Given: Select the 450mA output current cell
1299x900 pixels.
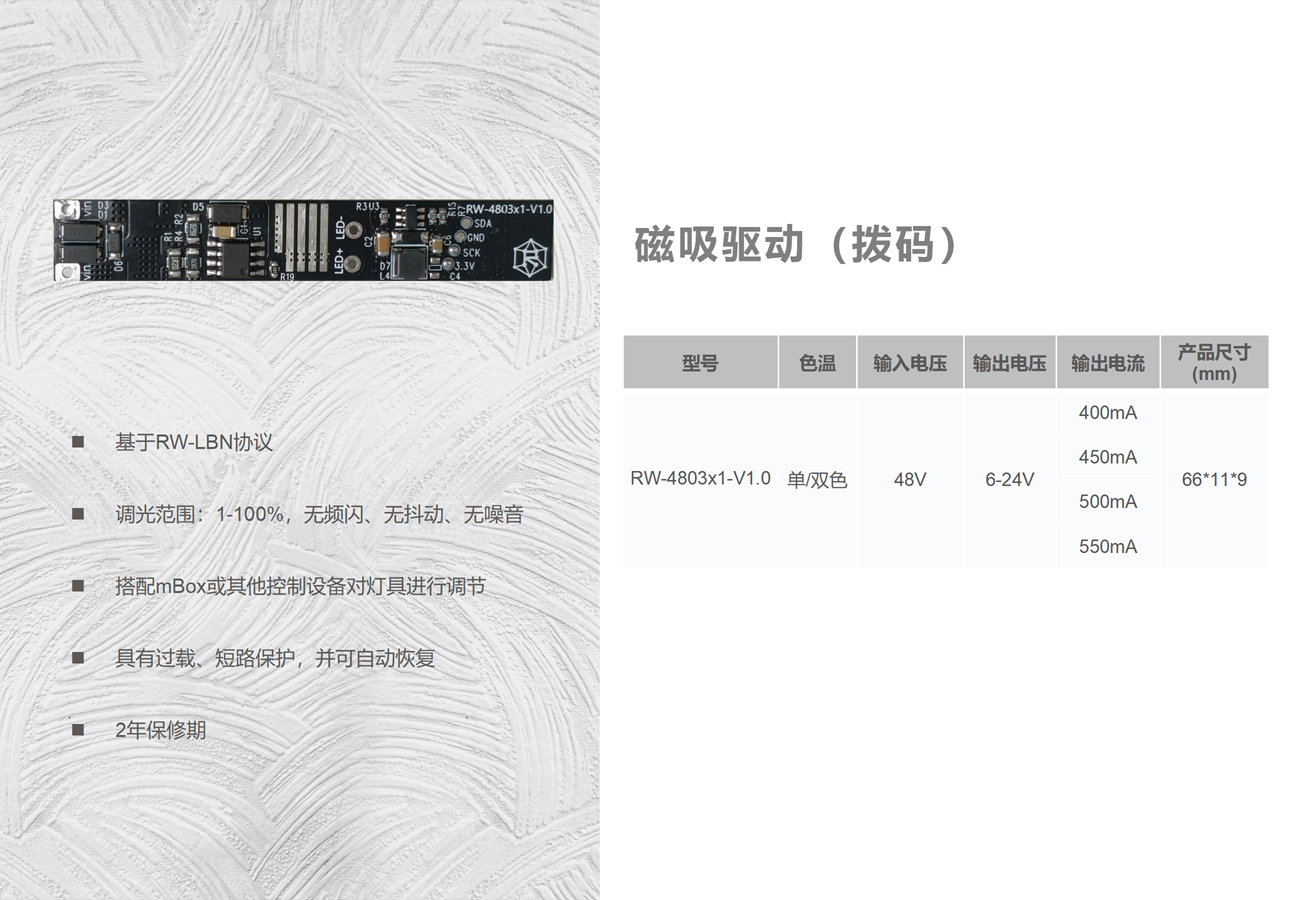Looking at the screenshot, I should tap(1109, 457).
